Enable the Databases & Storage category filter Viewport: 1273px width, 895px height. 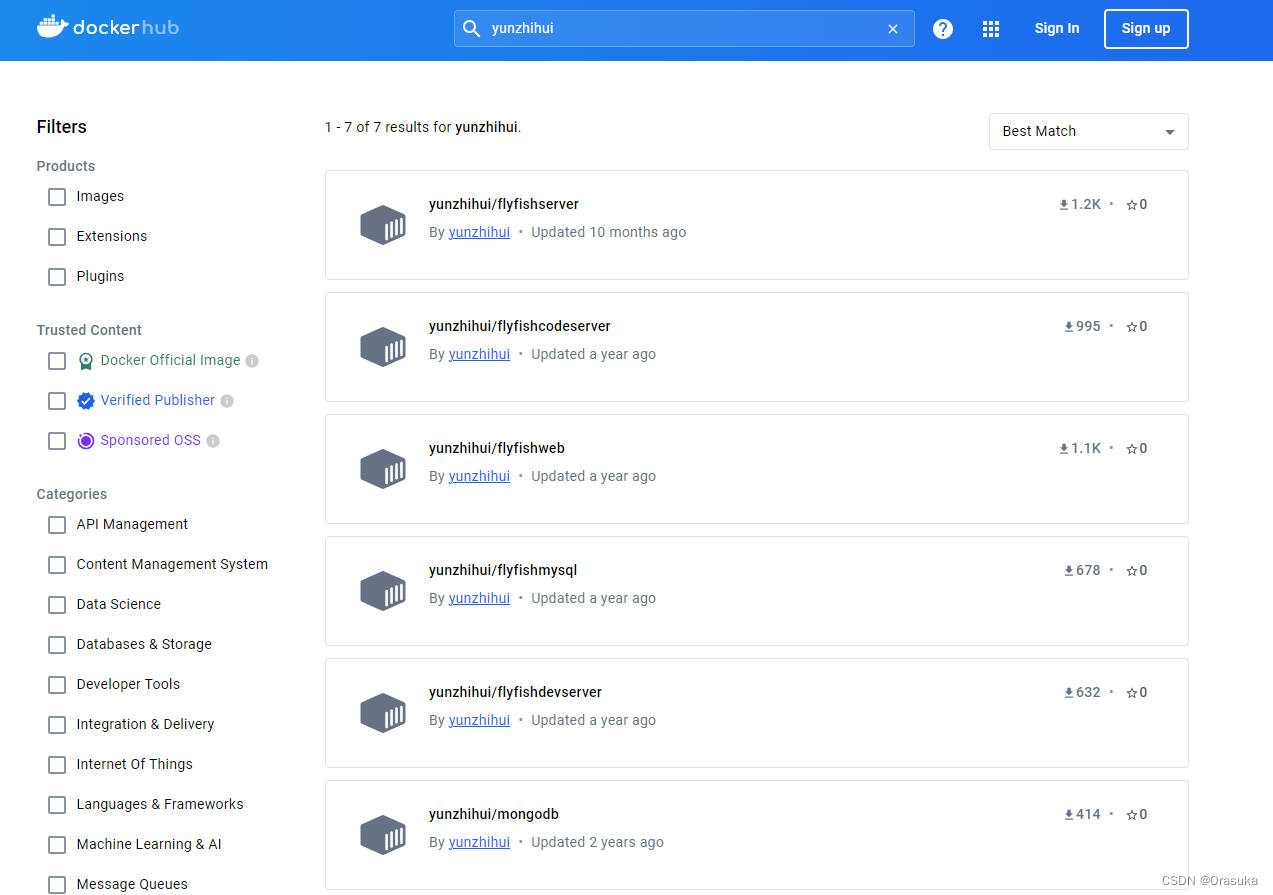[56, 644]
